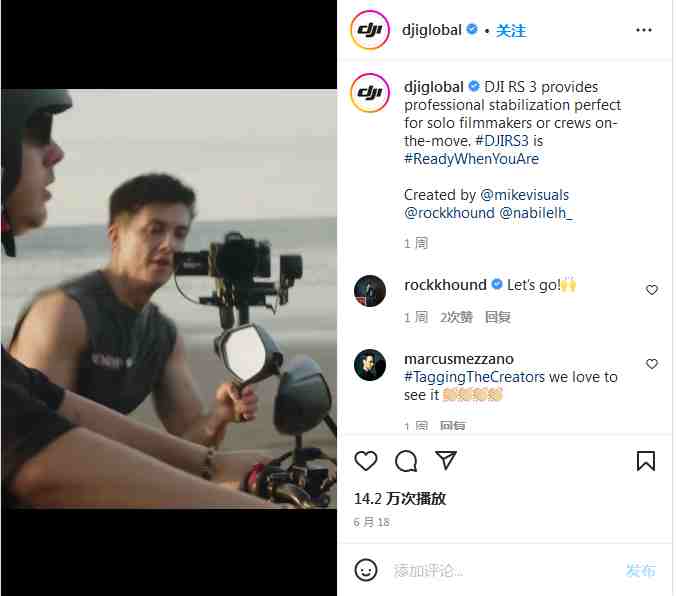Viewport: 676px width, 596px height.
Task: Like marcusmezzano's comment with the small heart
Action: point(651,364)
